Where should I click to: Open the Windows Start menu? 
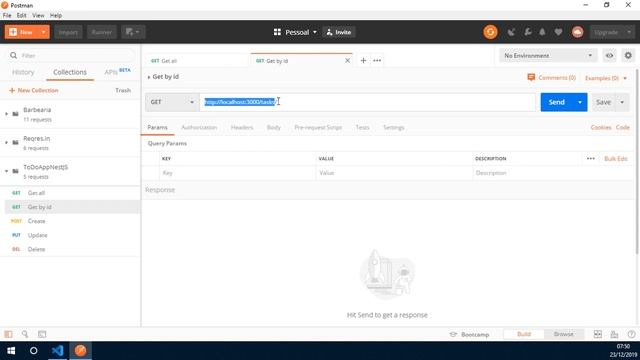11,351
